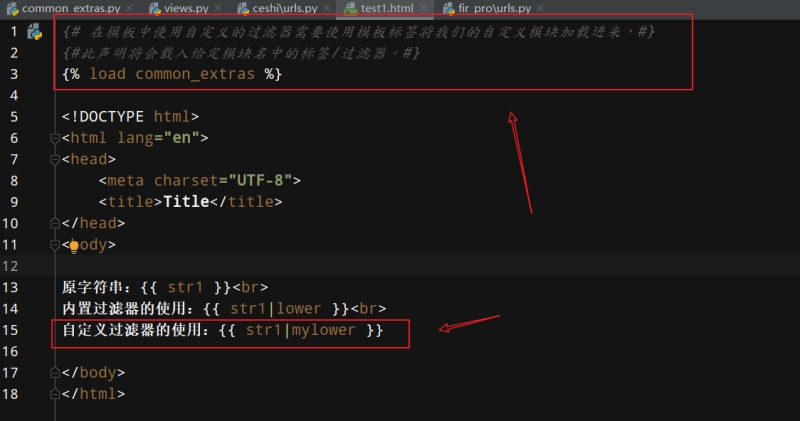Switch to the views.py tab
Viewport: 800px width, 421px height.
click(x=186, y=9)
